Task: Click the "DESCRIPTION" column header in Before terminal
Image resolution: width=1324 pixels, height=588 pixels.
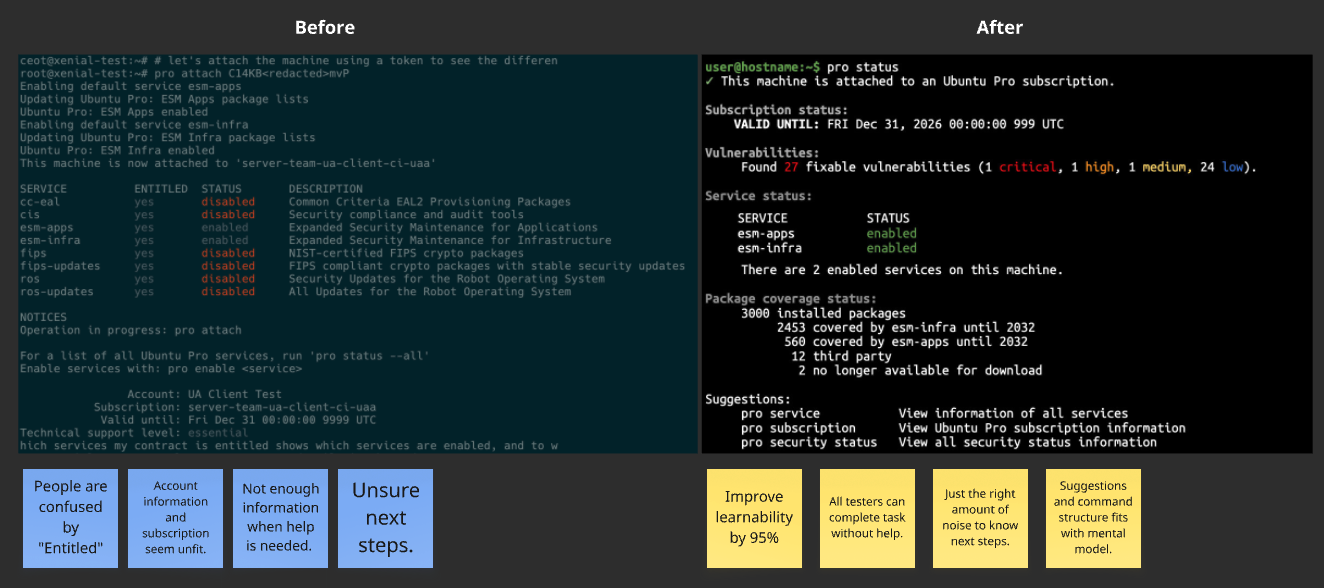Action: pyautogui.click(x=326, y=189)
